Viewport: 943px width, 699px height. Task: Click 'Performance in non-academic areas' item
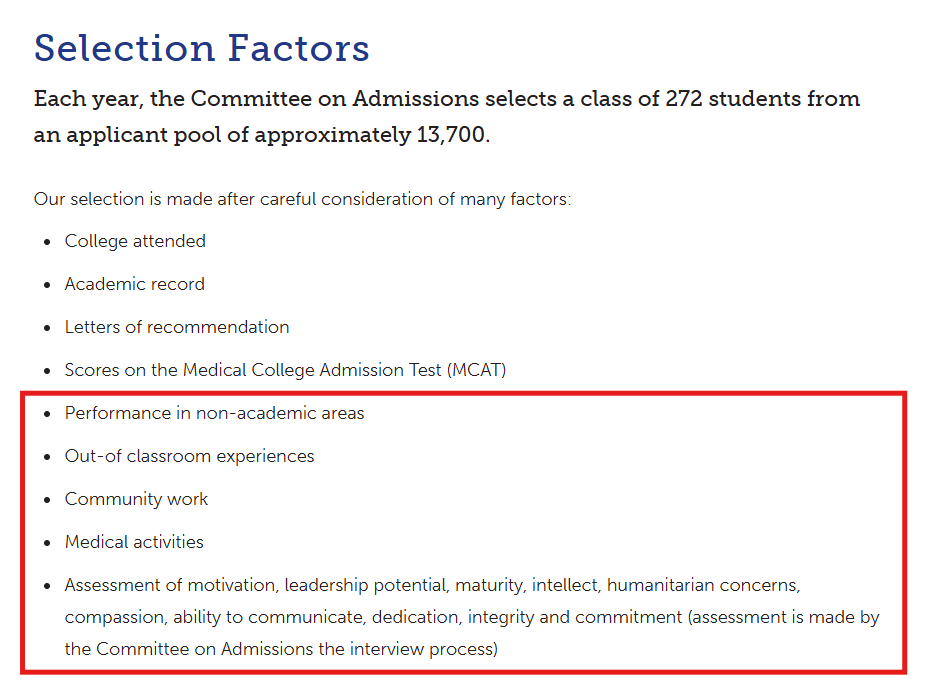[215, 413]
